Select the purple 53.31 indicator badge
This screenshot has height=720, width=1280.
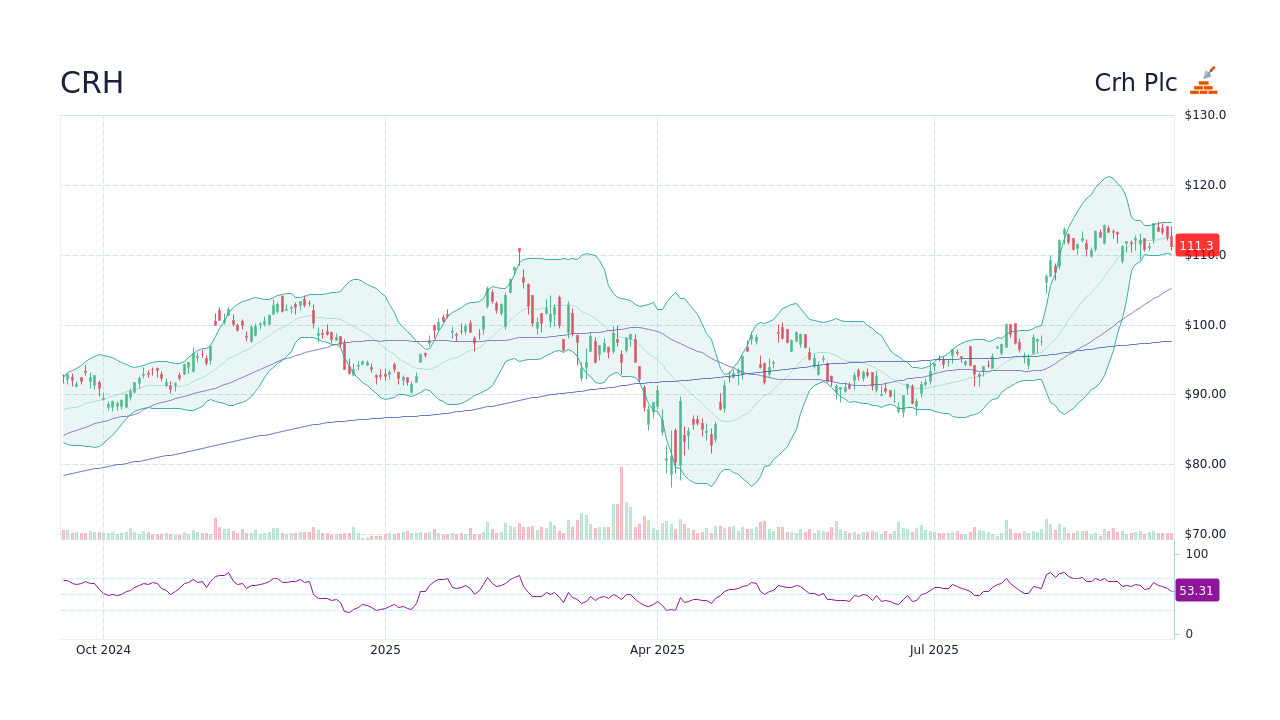pyautogui.click(x=1196, y=590)
